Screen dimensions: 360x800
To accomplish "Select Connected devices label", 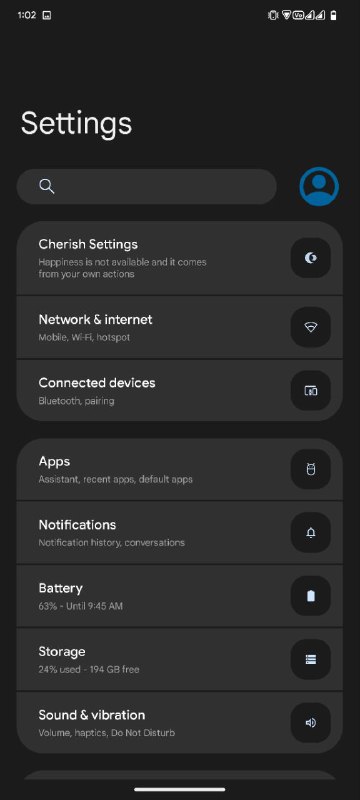I will click(x=97, y=383).
